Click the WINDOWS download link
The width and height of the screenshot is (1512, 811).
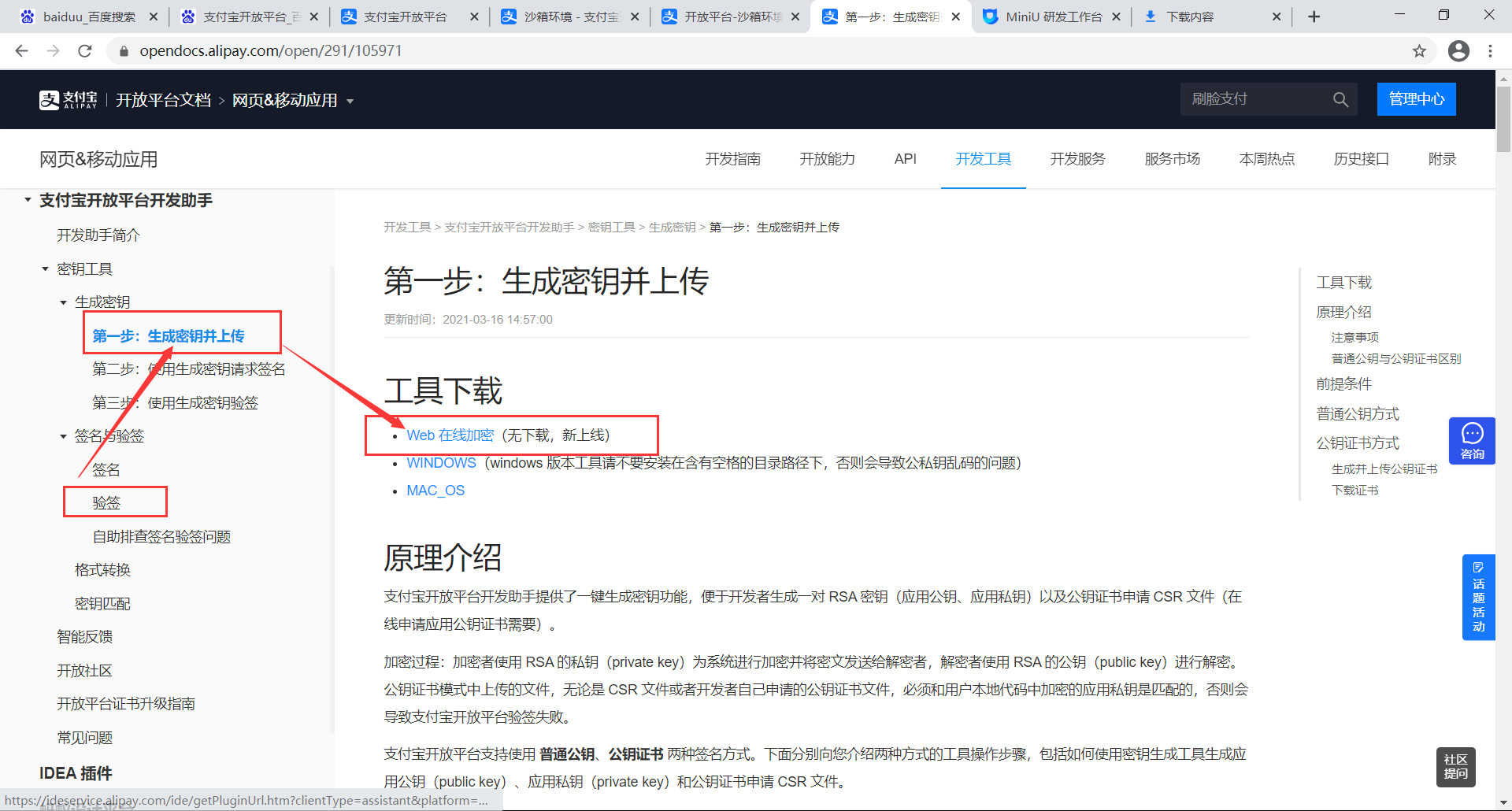(x=441, y=463)
